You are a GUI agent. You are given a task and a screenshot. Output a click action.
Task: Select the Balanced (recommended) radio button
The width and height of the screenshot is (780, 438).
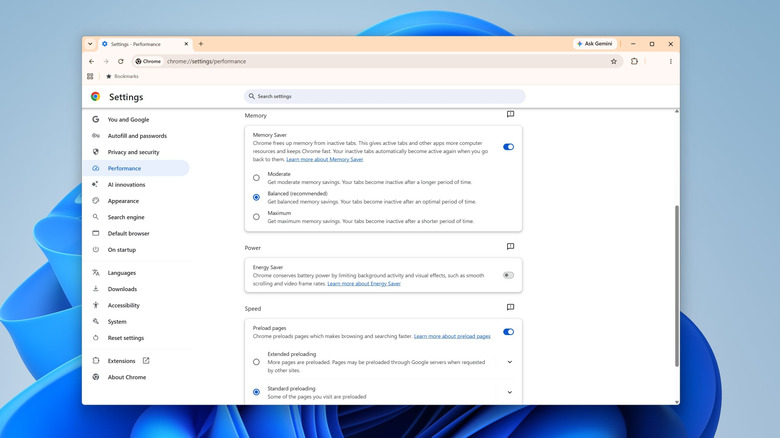coord(256,198)
